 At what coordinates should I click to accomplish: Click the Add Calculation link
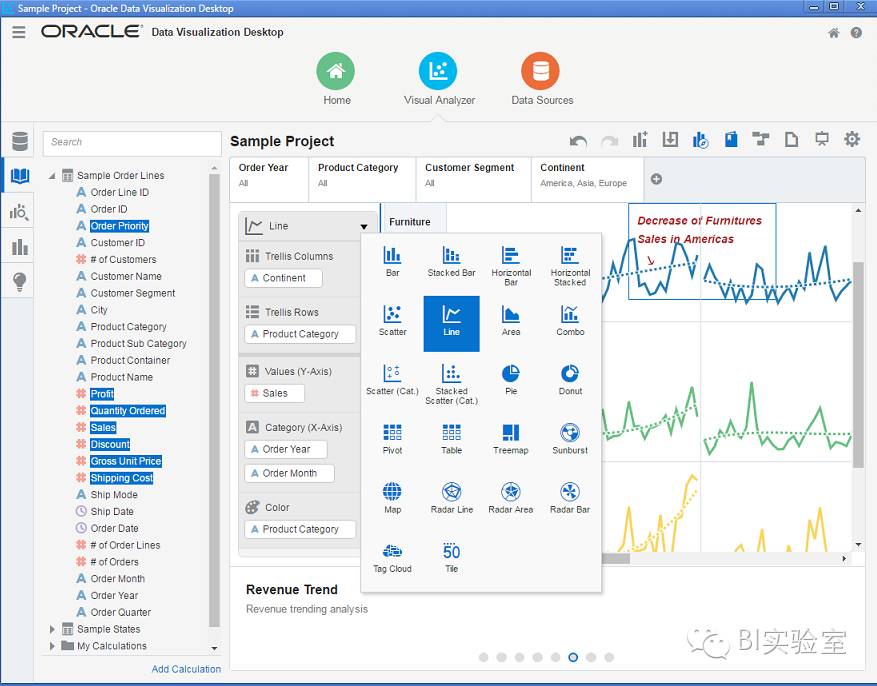tap(186, 669)
